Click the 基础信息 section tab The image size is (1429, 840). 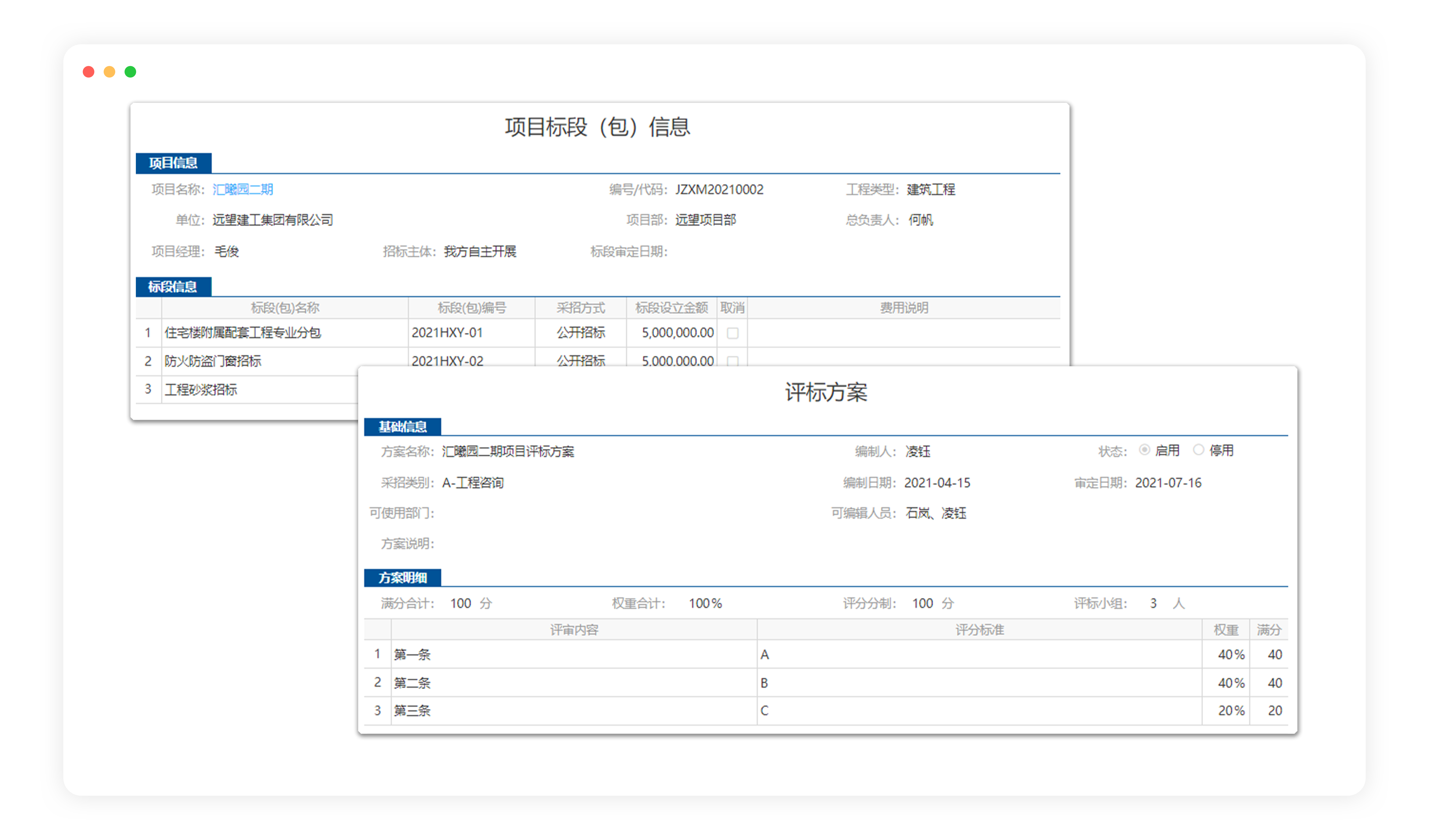click(x=402, y=427)
